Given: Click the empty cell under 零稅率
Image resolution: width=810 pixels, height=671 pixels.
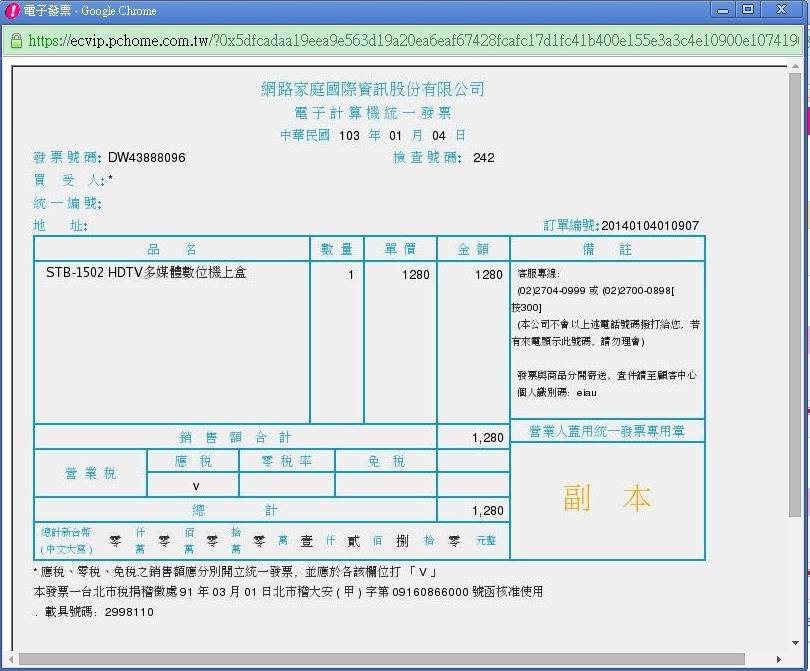Looking at the screenshot, I should pyautogui.click(x=286, y=485).
